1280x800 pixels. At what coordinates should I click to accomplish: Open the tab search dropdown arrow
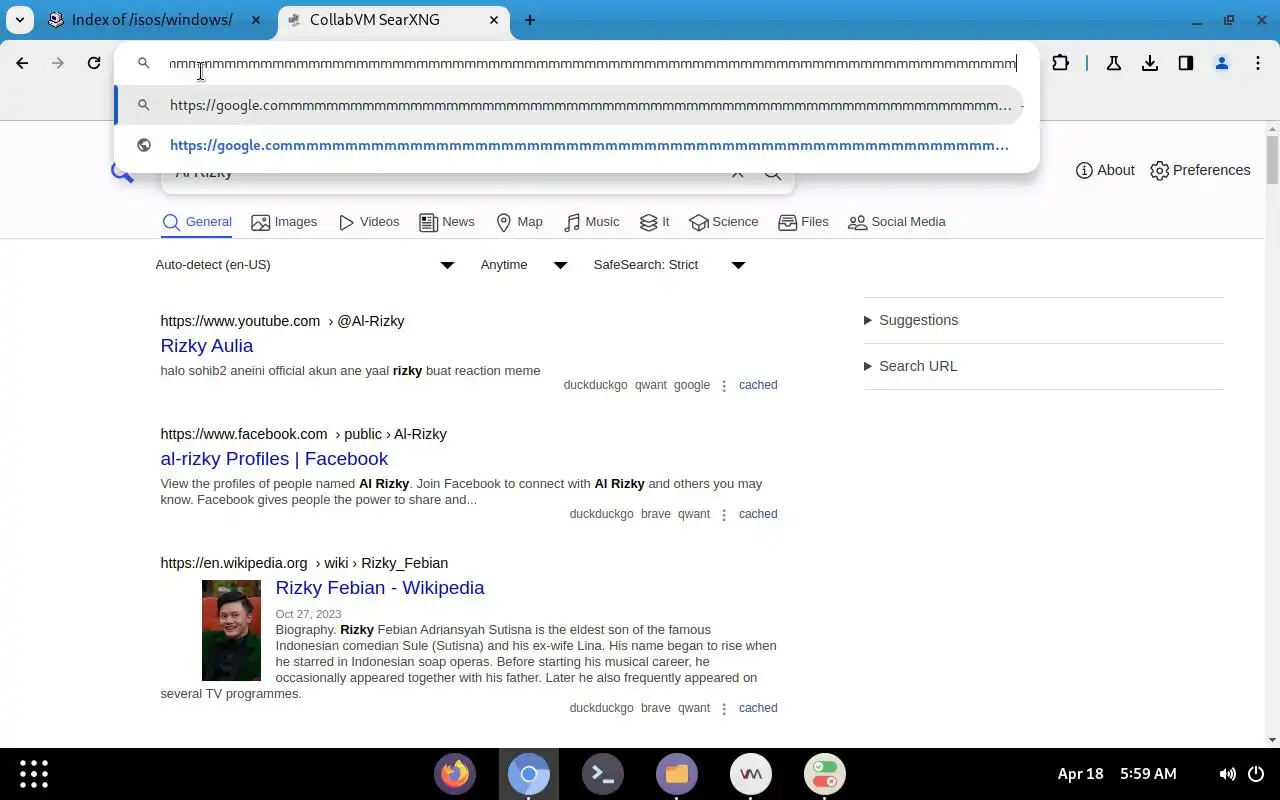(x=20, y=20)
